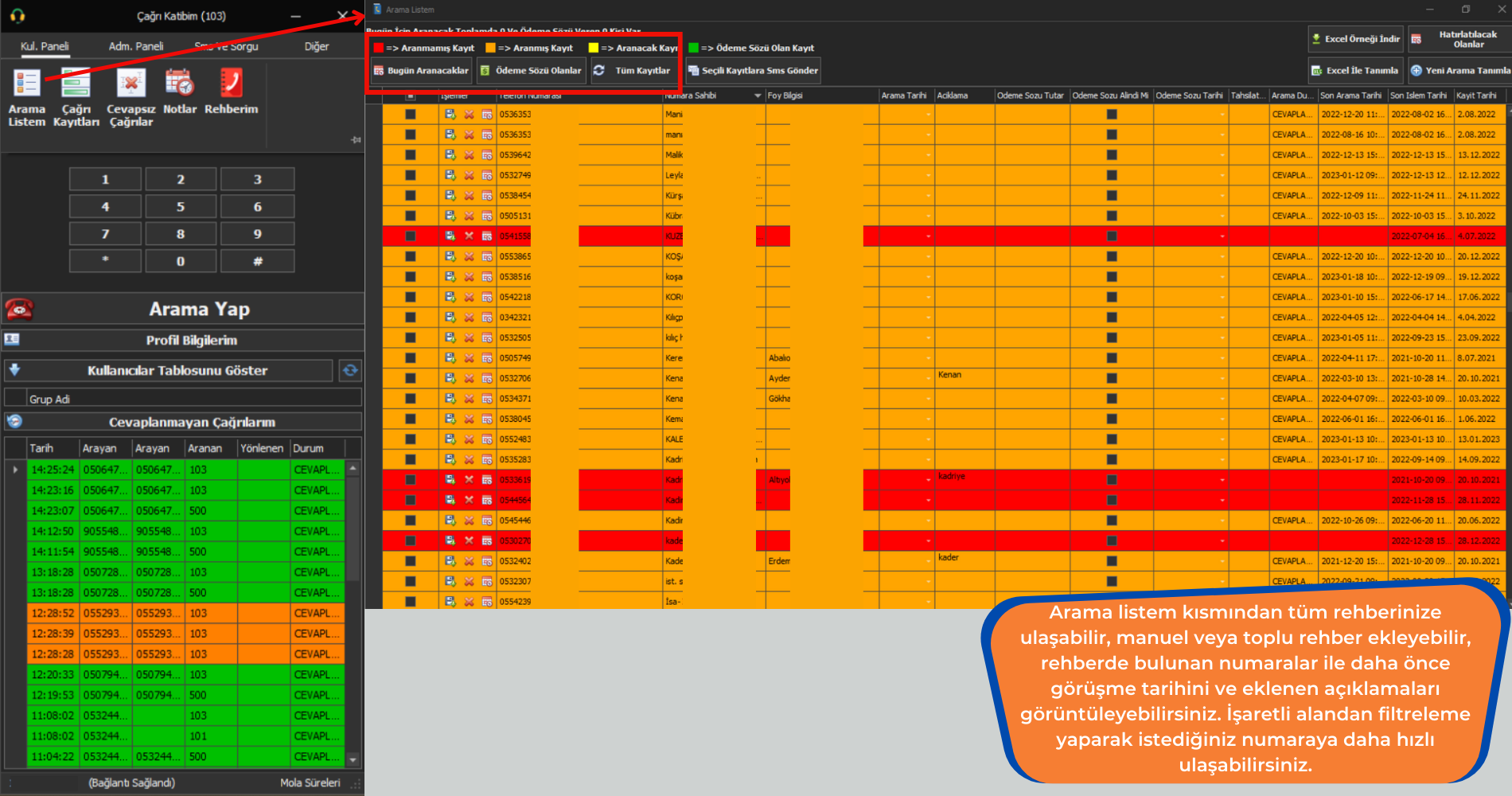Switch to Adm. Paneli tab
The height and width of the screenshot is (796, 1512).
(136, 46)
